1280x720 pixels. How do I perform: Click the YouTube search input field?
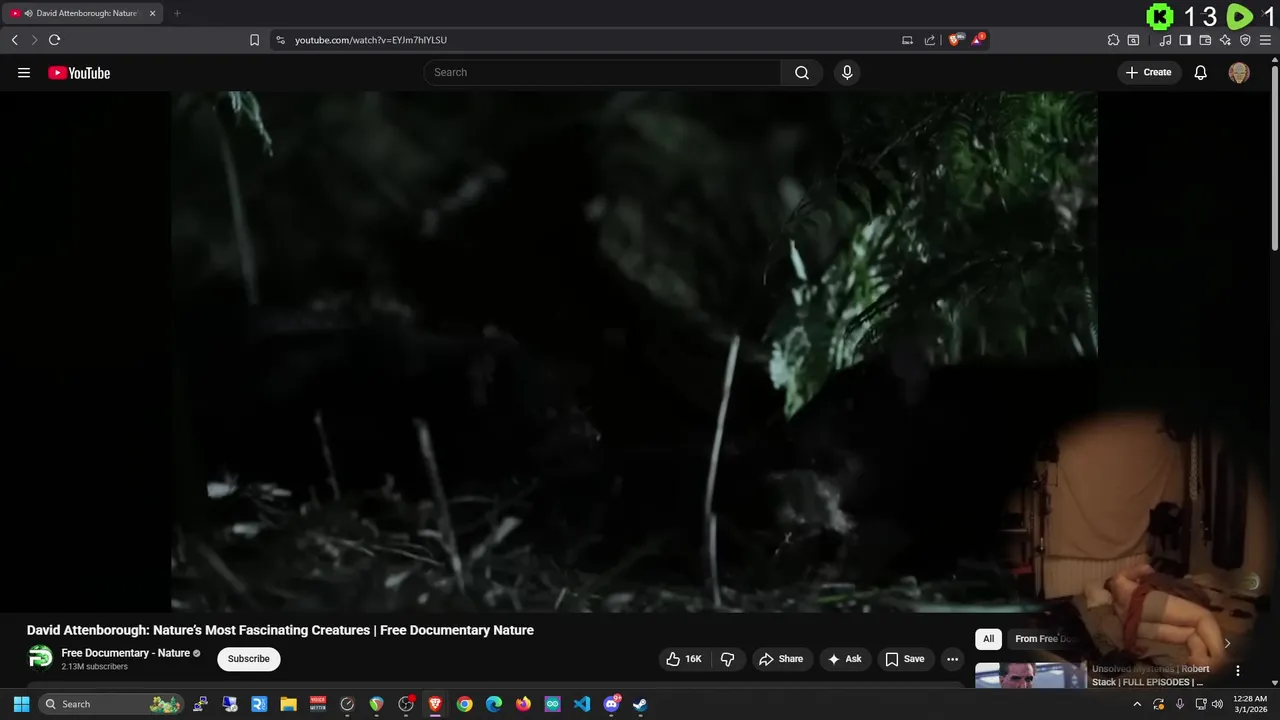point(602,72)
